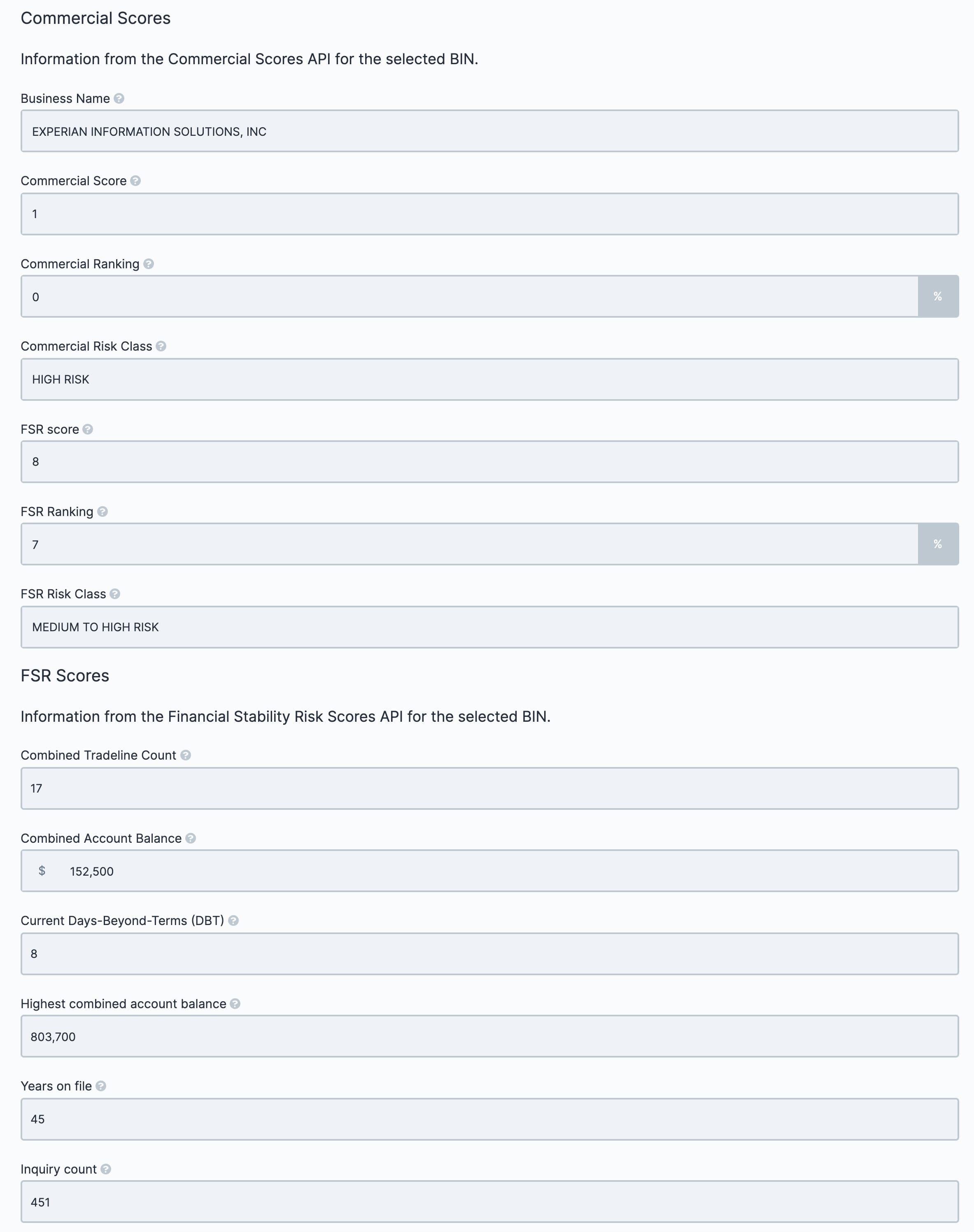Show the Years on file help icon
Viewport: 974px width, 1232px height.
100,1086
